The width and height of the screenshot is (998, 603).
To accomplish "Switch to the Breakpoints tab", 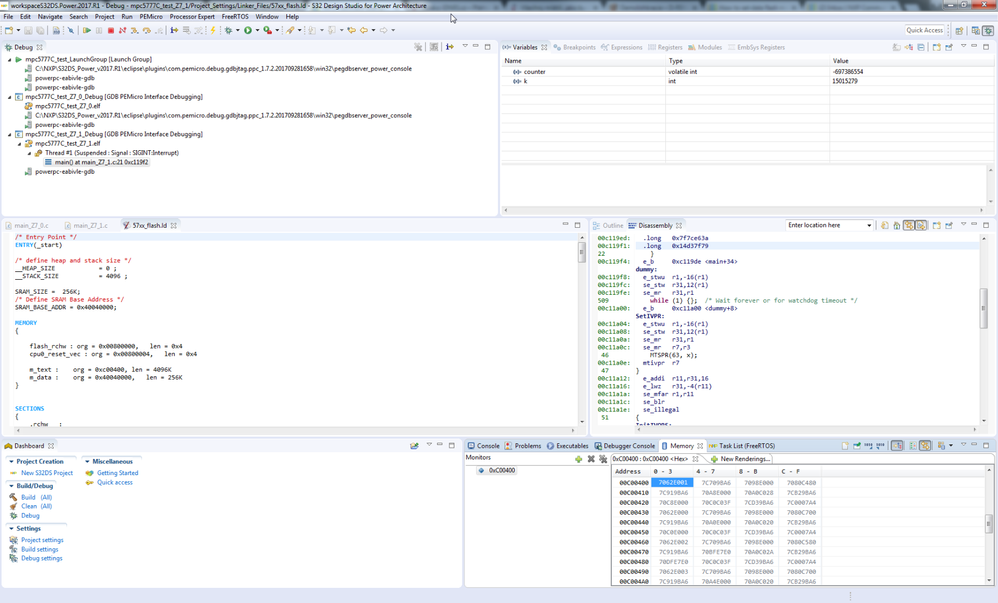I will pos(574,47).
